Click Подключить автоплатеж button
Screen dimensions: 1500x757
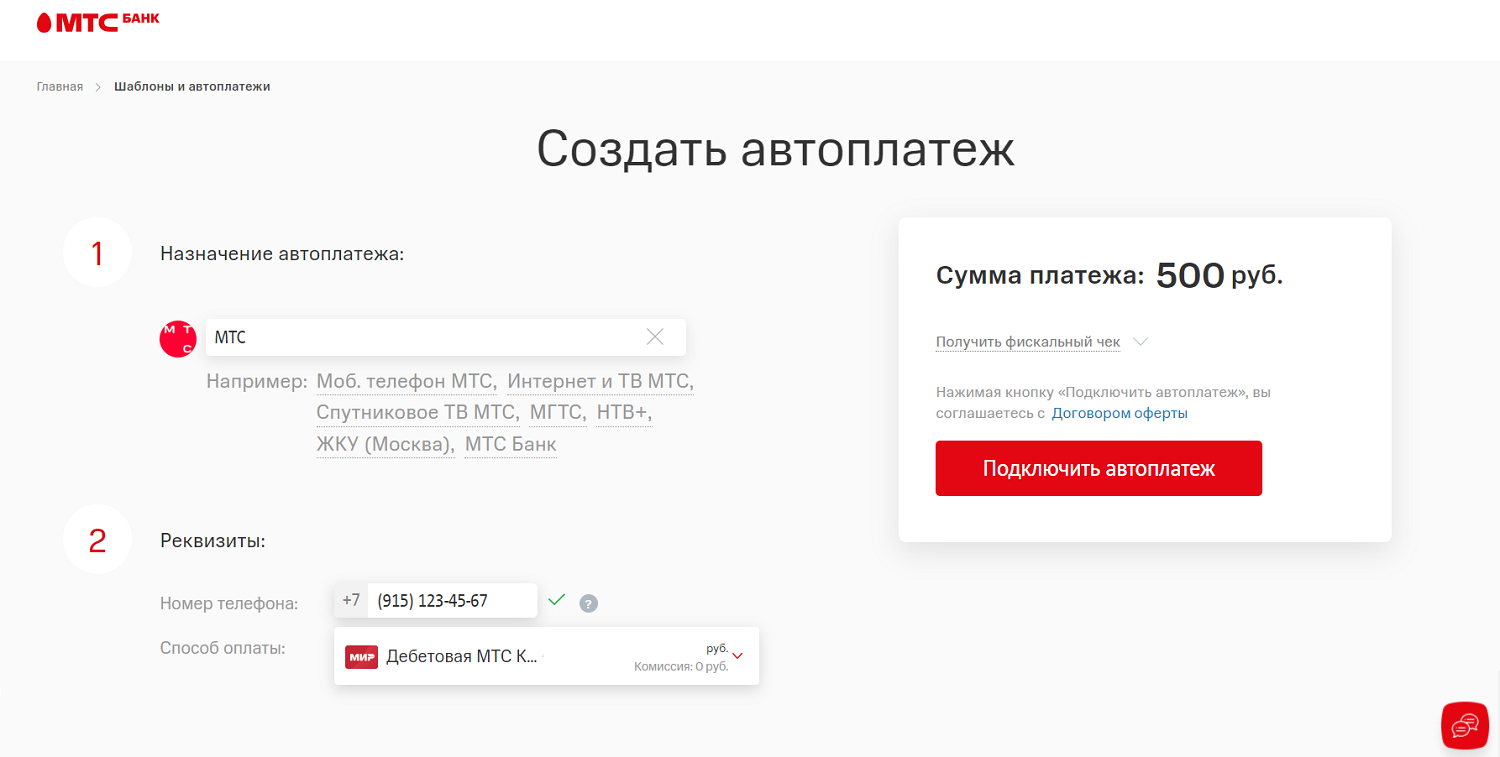click(x=1099, y=468)
